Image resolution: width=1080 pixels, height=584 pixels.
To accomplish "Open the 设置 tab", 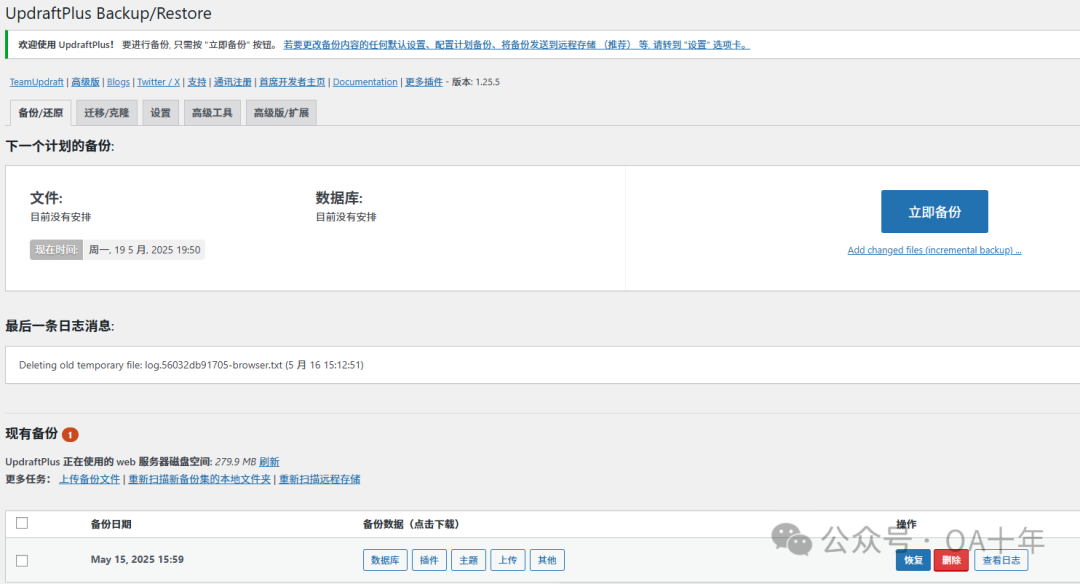I will coord(160,113).
